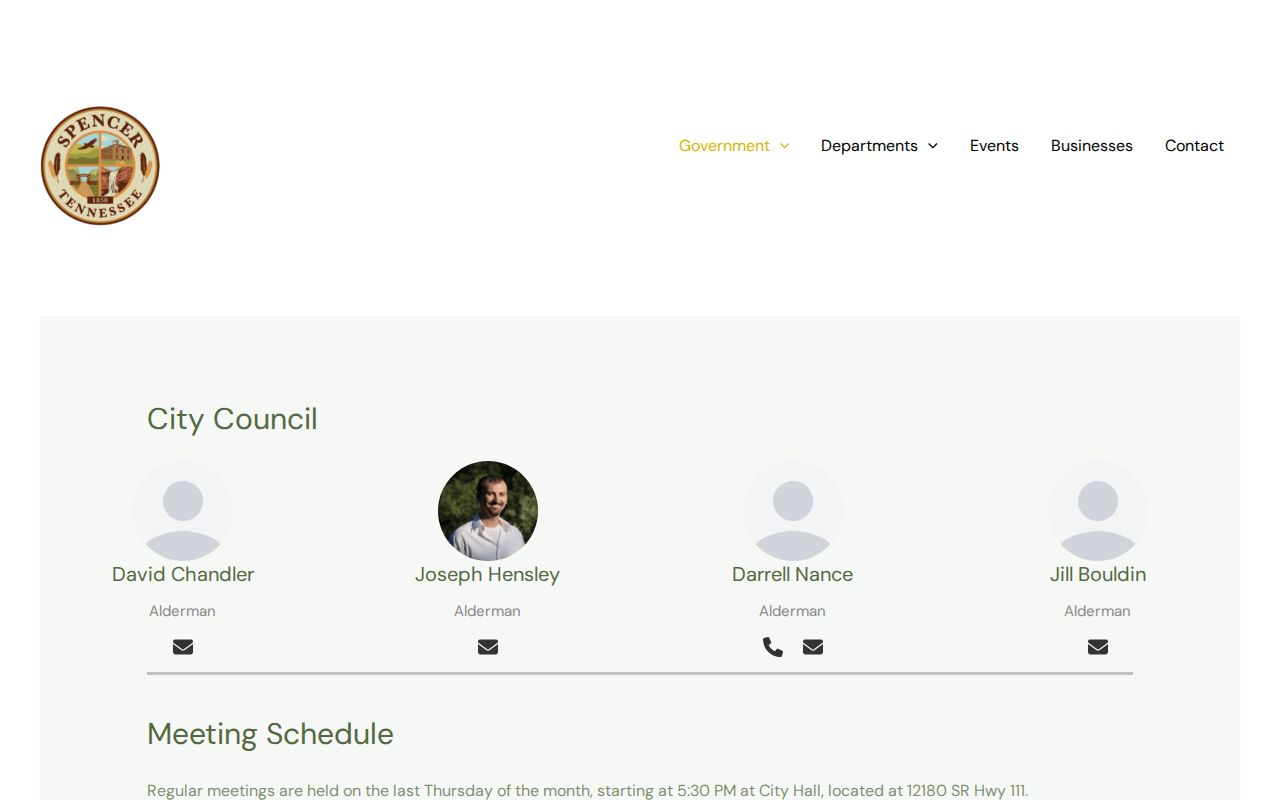Viewport: 1280px width, 800px height.
Task: Click the name David Chandler
Action: click(x=183, y=575)
